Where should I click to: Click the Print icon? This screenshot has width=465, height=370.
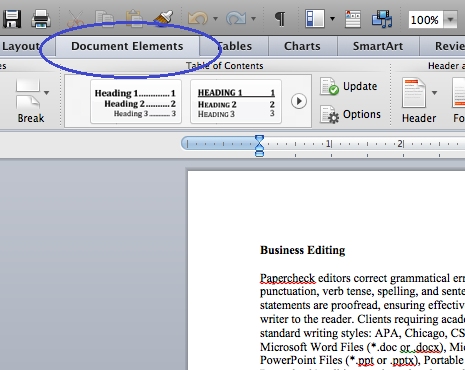pos(41,19)
